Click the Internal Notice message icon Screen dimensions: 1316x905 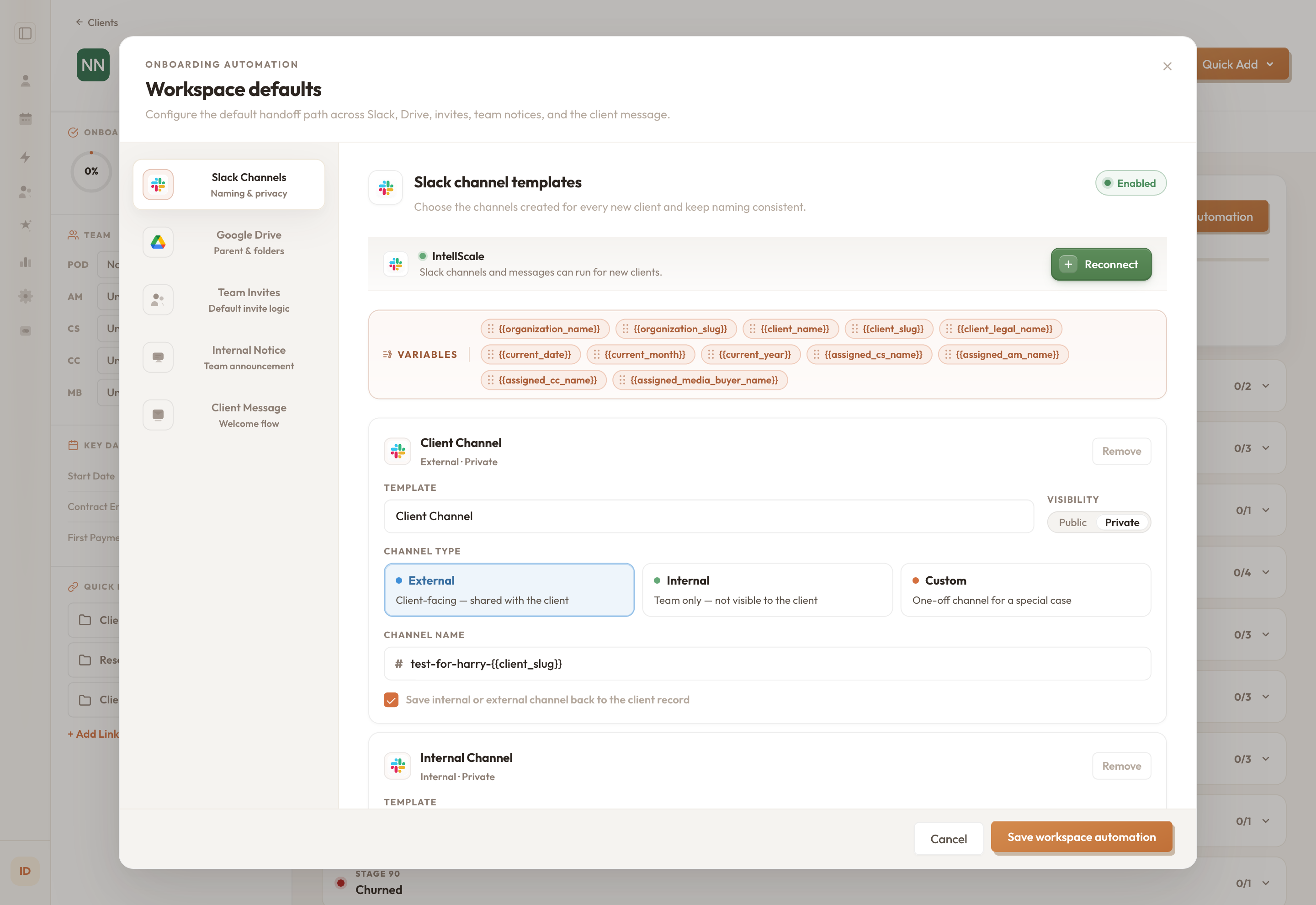click(158, 358)
